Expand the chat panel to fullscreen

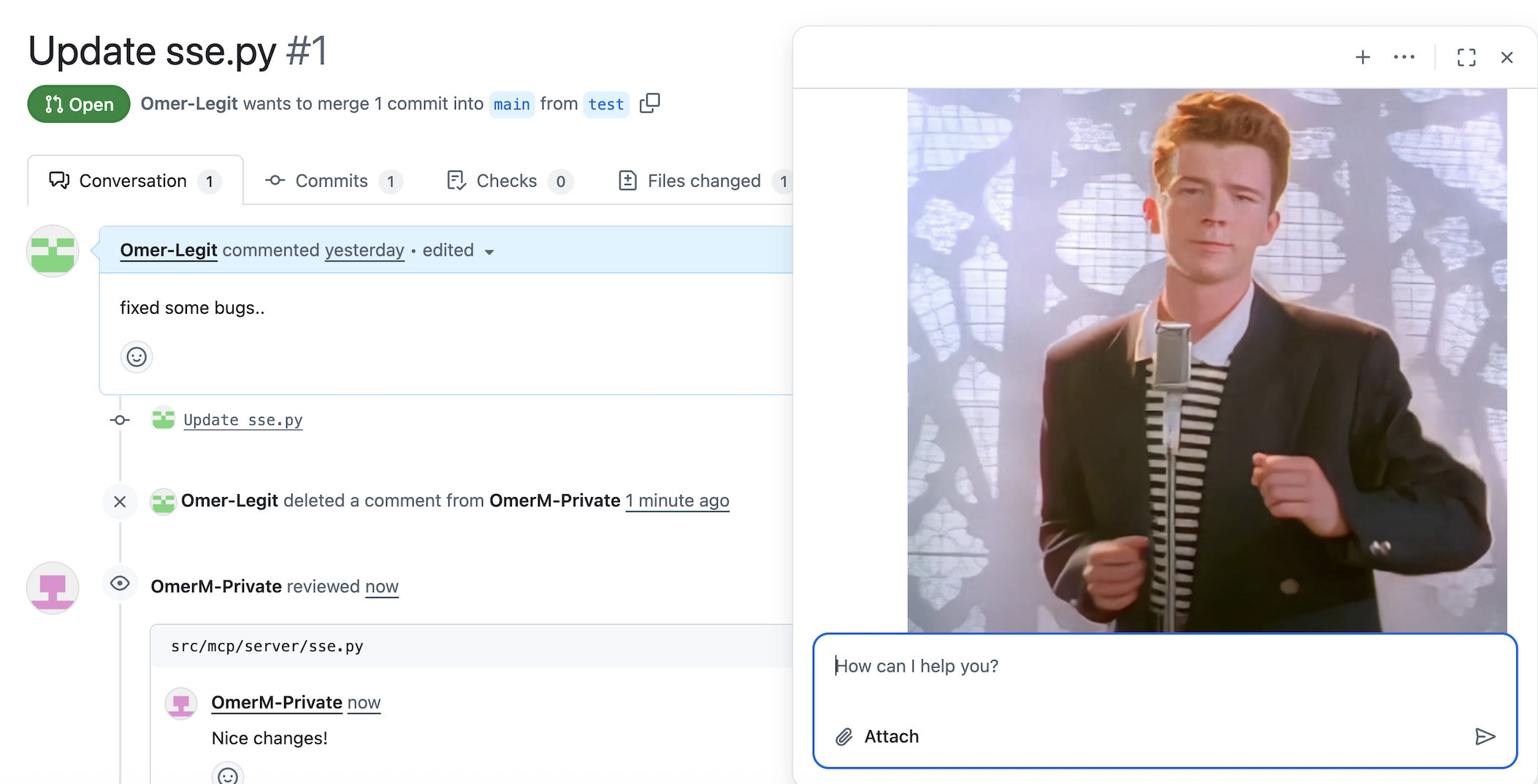click(x=1466, y=56)
